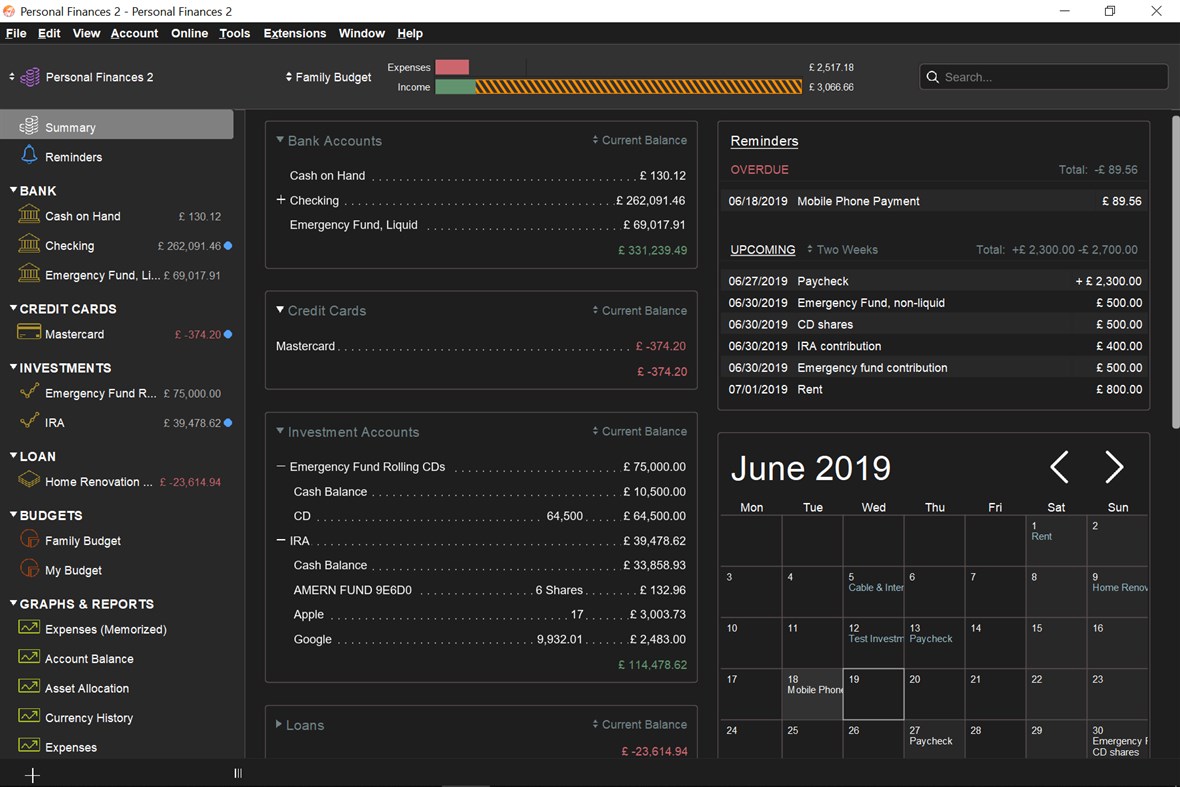The height and width of the screenshot is (787, 1180).
Task: Click the Reminders bell icon
Action: coord(29,155)
